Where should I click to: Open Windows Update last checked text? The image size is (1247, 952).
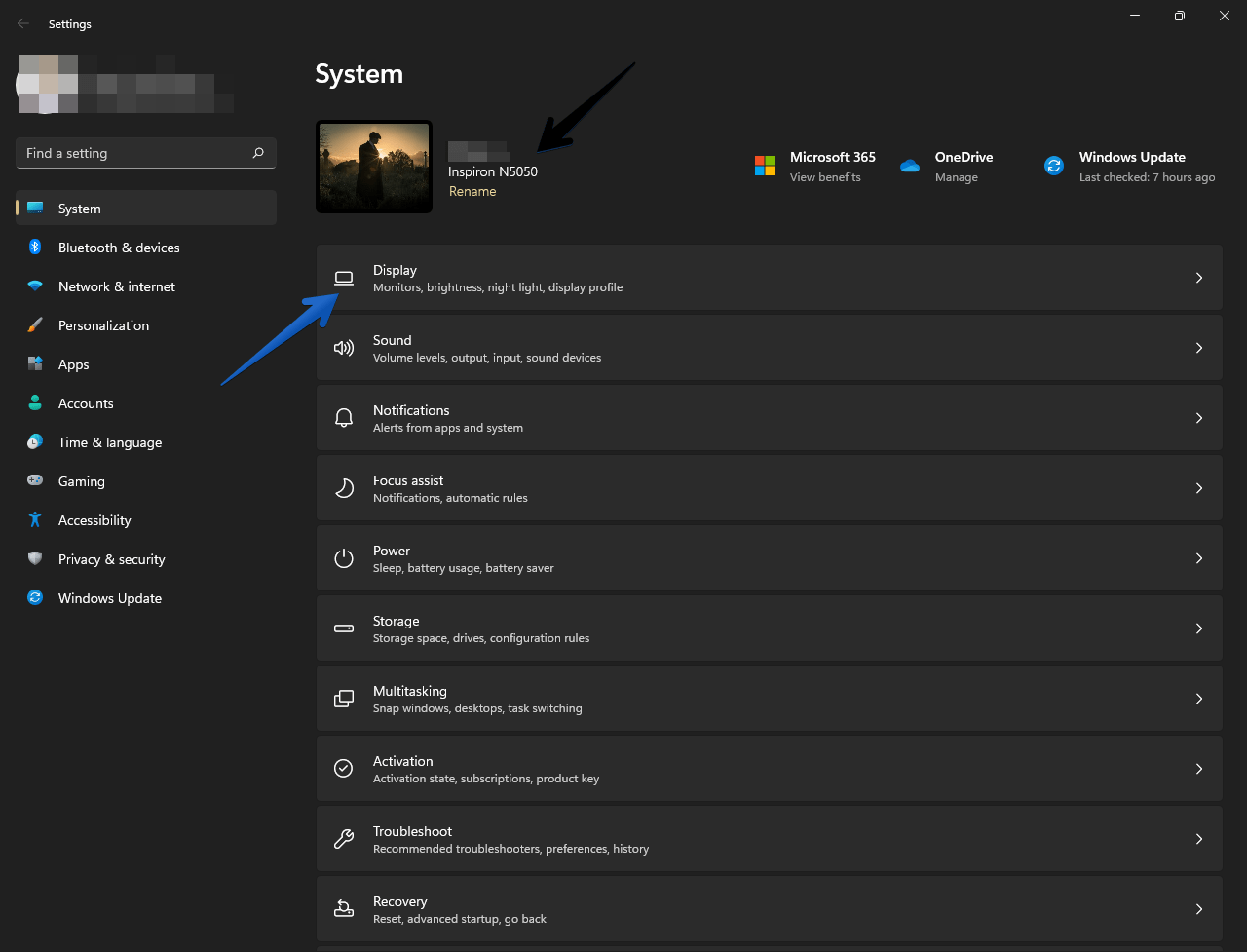tap(1148, 177)
